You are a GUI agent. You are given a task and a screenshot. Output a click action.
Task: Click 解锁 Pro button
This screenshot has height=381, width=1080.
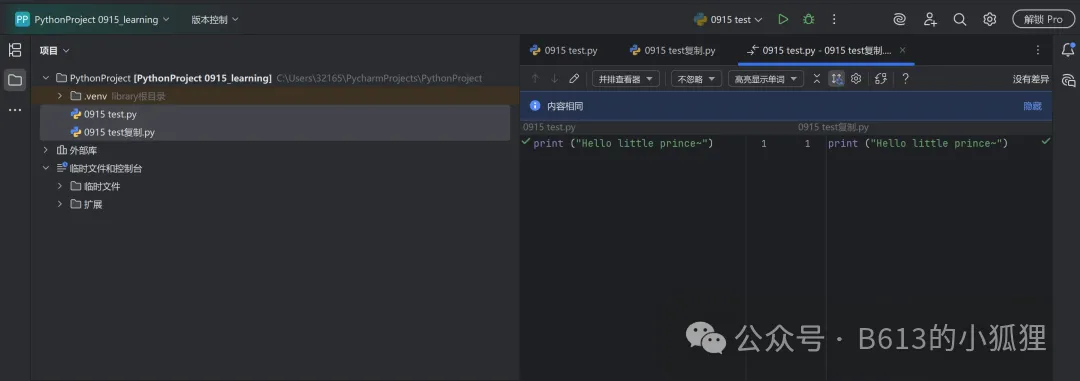pos(1043,19)
